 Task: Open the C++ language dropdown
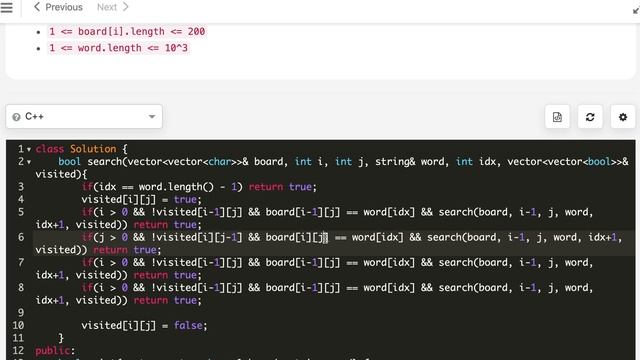click(x=84, y=117)
